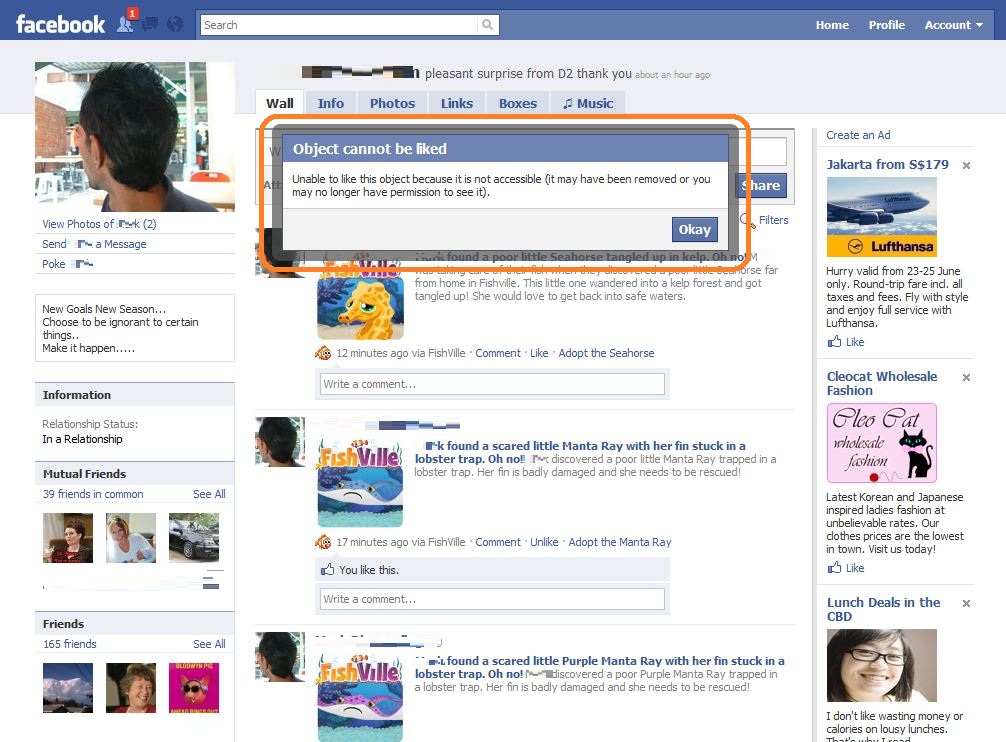
Task: Click FishVille app icon on 17 minutes post
Action: tap(323, 542)
